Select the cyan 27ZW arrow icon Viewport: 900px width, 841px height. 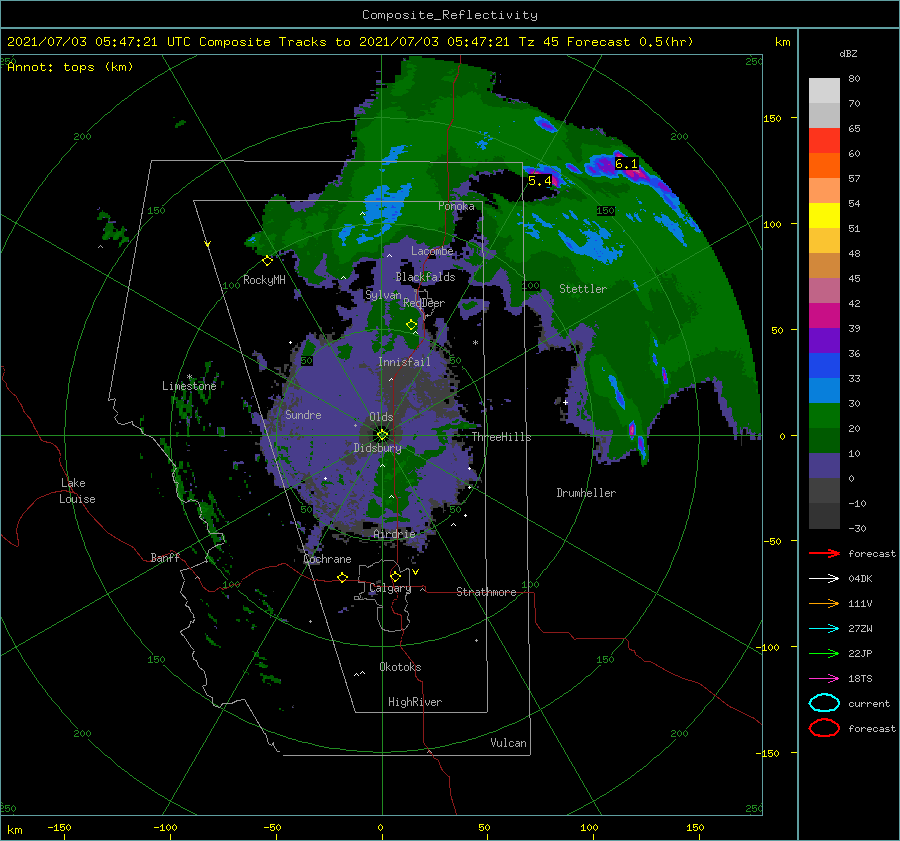point(824,628)
